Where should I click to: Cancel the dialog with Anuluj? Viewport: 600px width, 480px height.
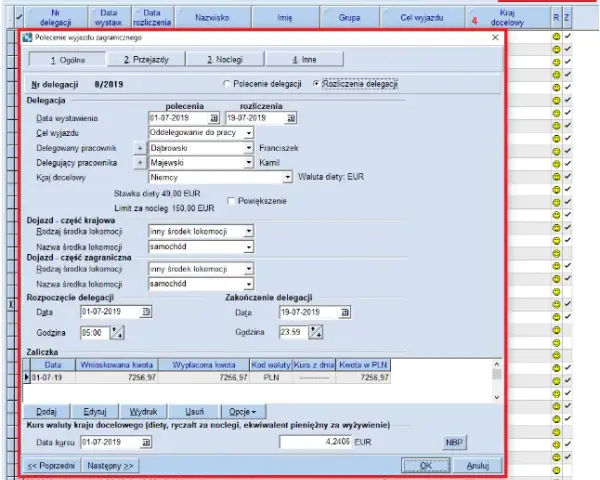pyautogui.click(x=478, y=465)
